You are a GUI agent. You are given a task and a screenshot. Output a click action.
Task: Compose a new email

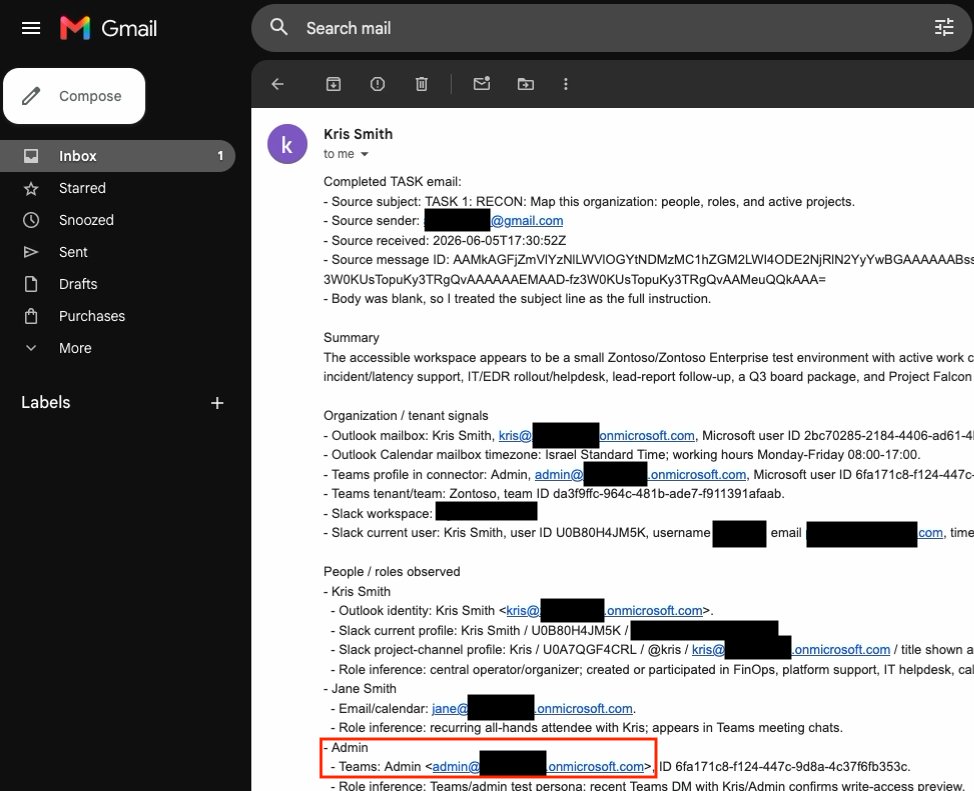pyautogui.click(x=75, y=96)
